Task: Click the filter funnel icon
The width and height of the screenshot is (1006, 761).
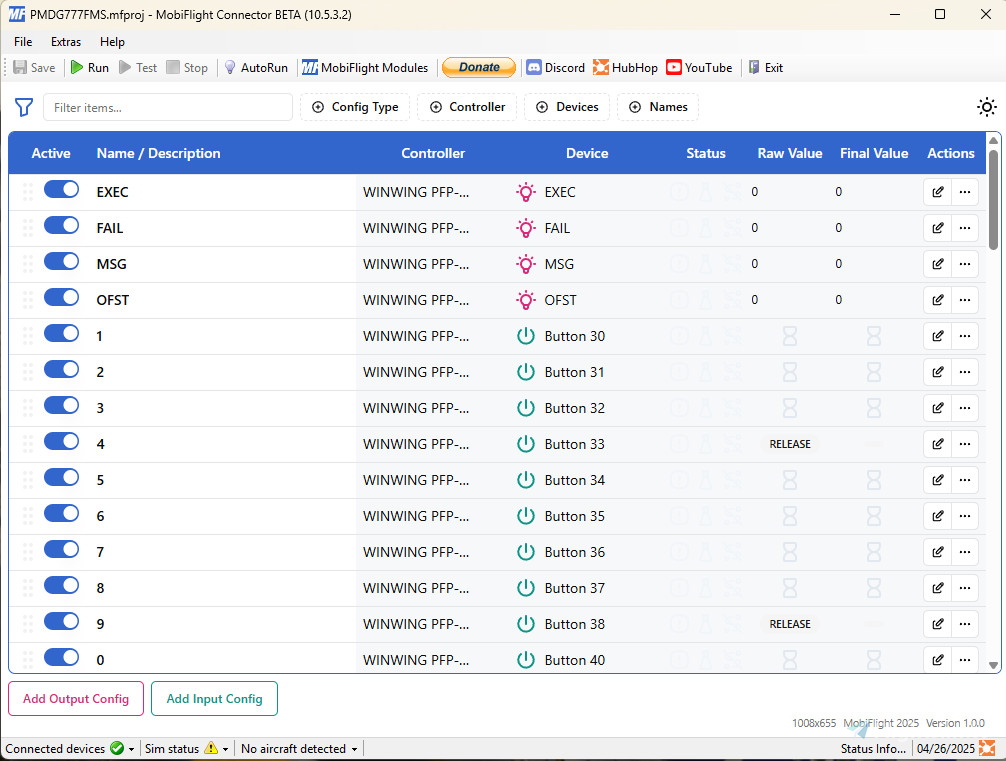Action: pos(23,107)
